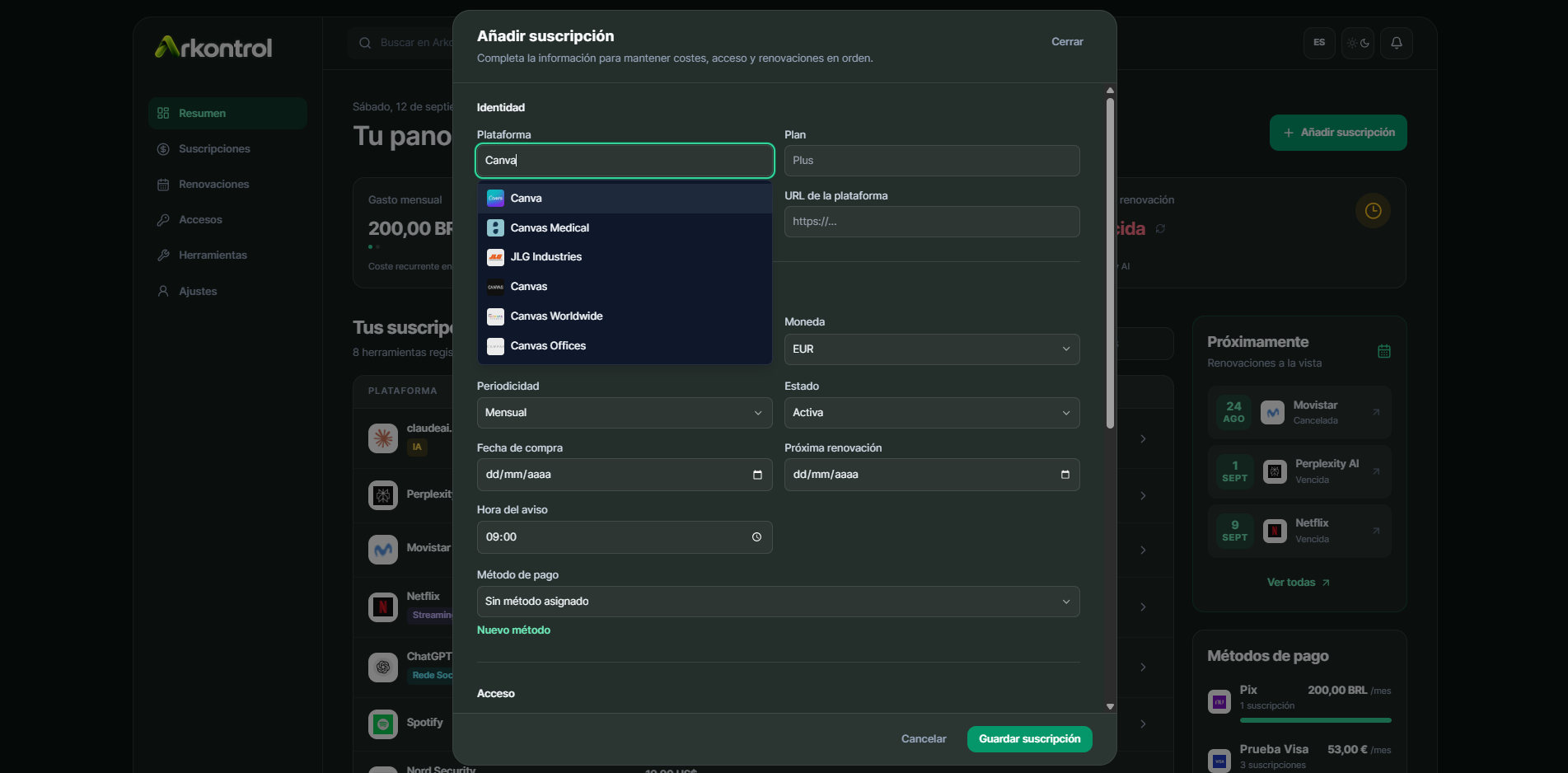Expand the Moneda EUR dropdown
Image resolution: width=1568 pixels, height=773 pixels.
(x=932, y=349)
